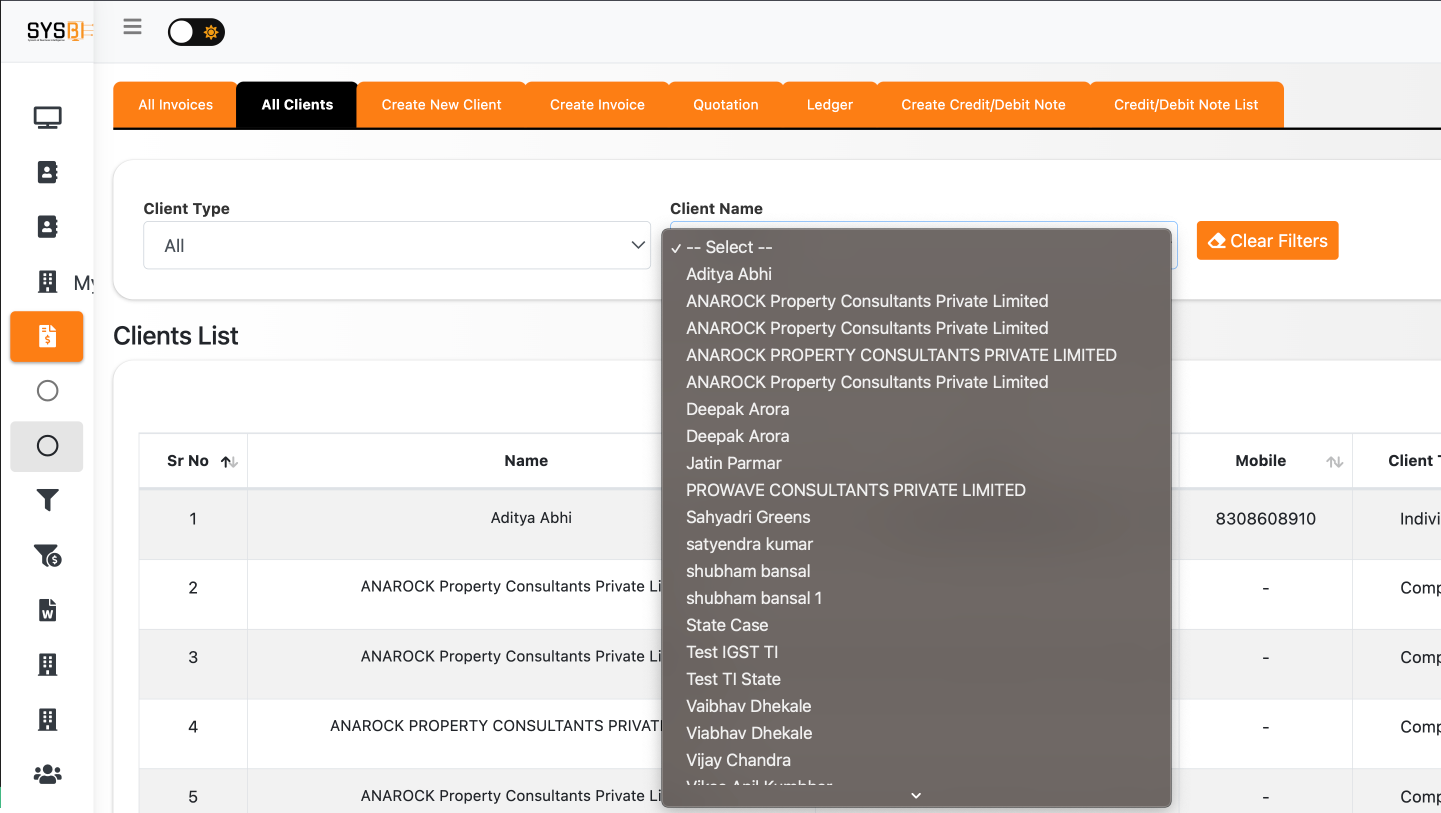Switch the dark/light theme toggle

(196, 32)
